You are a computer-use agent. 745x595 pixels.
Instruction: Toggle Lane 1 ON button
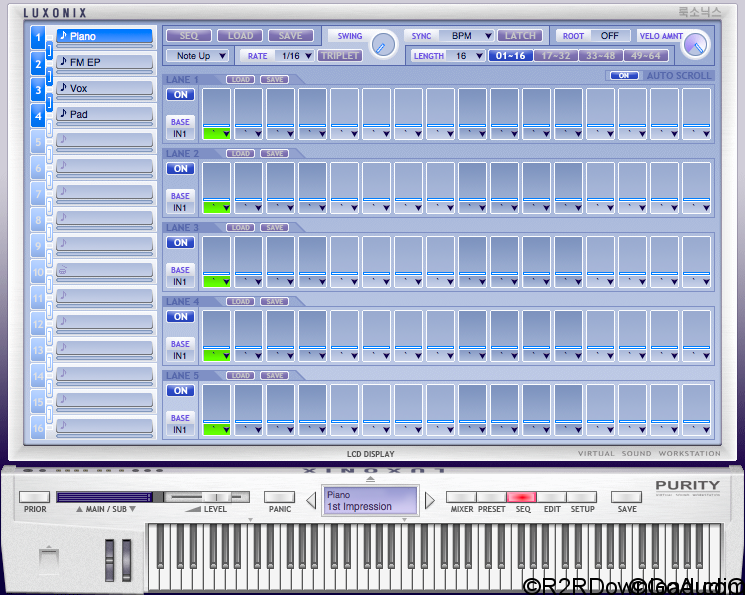(181, 95)
